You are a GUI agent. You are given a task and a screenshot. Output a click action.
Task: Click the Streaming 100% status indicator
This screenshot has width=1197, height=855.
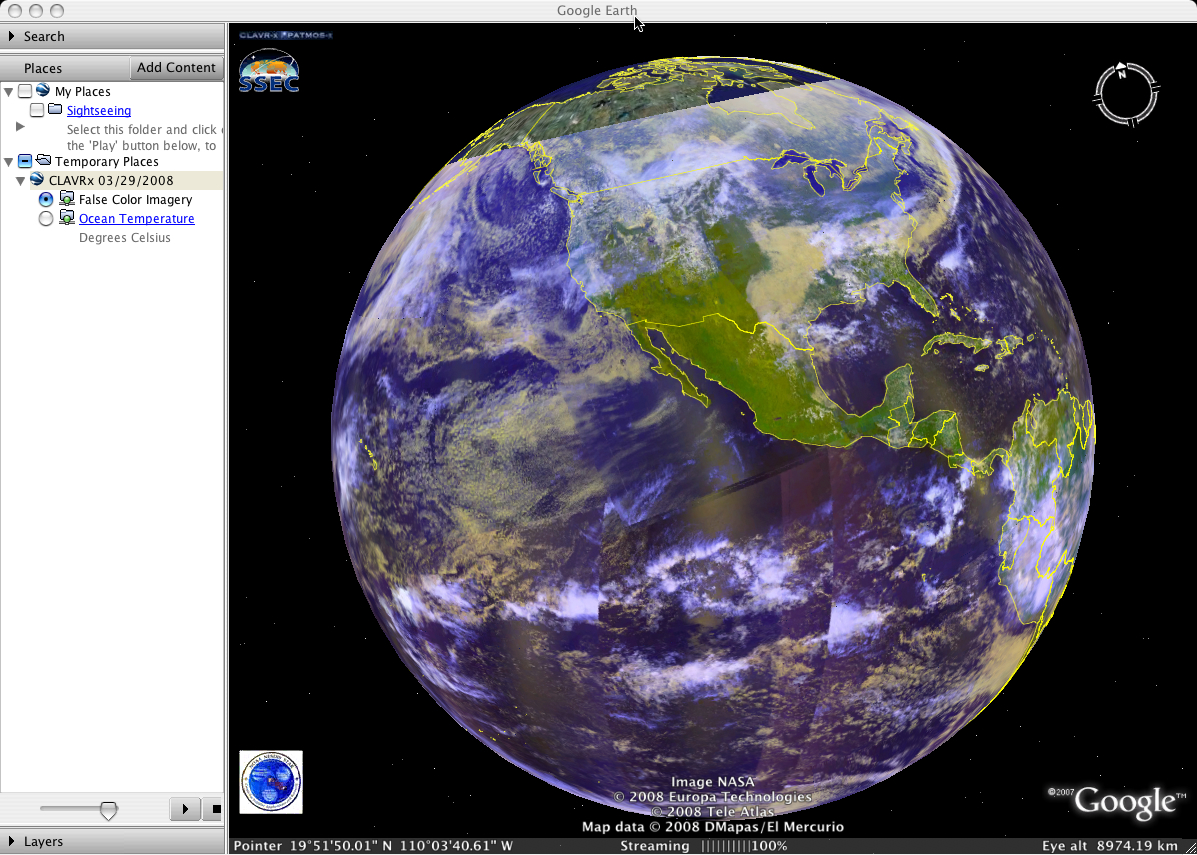pyautogui.click(x=704, y=846)
